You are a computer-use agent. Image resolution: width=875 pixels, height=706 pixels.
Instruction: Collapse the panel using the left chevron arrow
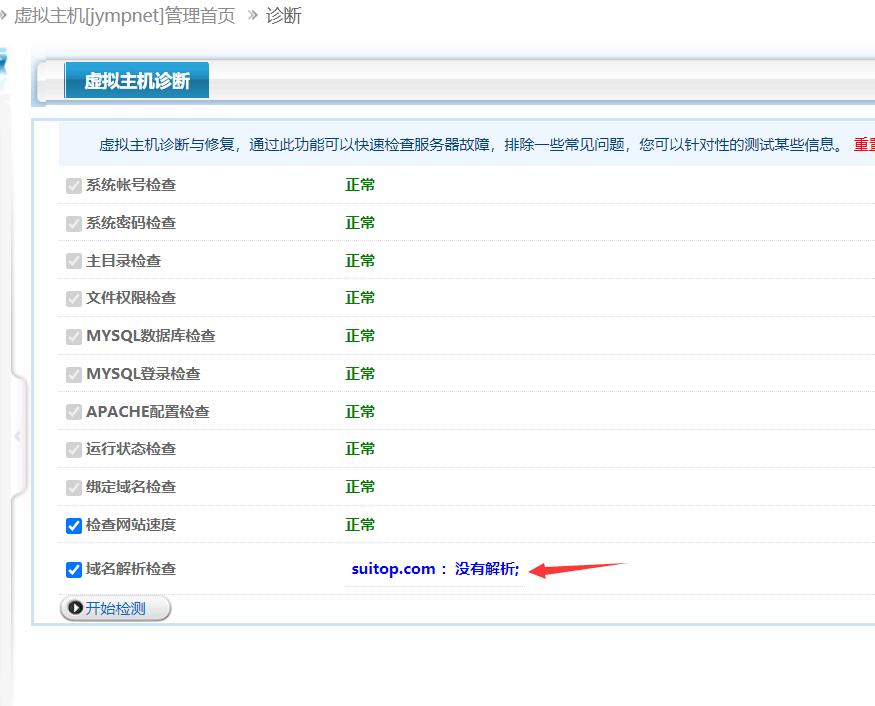pyautogui.click(x=17, y=436)
